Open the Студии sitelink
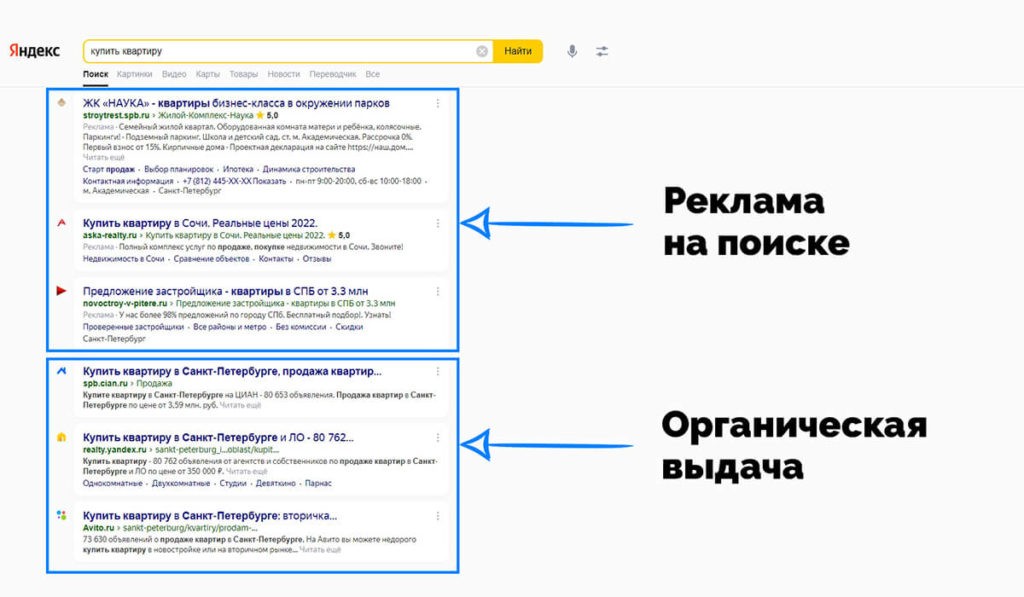The width and height of the screenshot is (1024, 597). pos(233,483)
